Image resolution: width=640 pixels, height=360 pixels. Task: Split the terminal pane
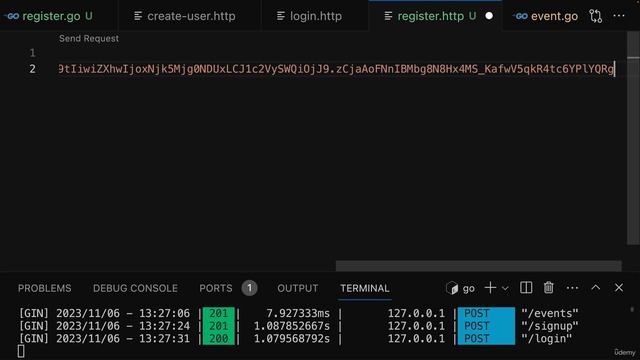[526, 288]
